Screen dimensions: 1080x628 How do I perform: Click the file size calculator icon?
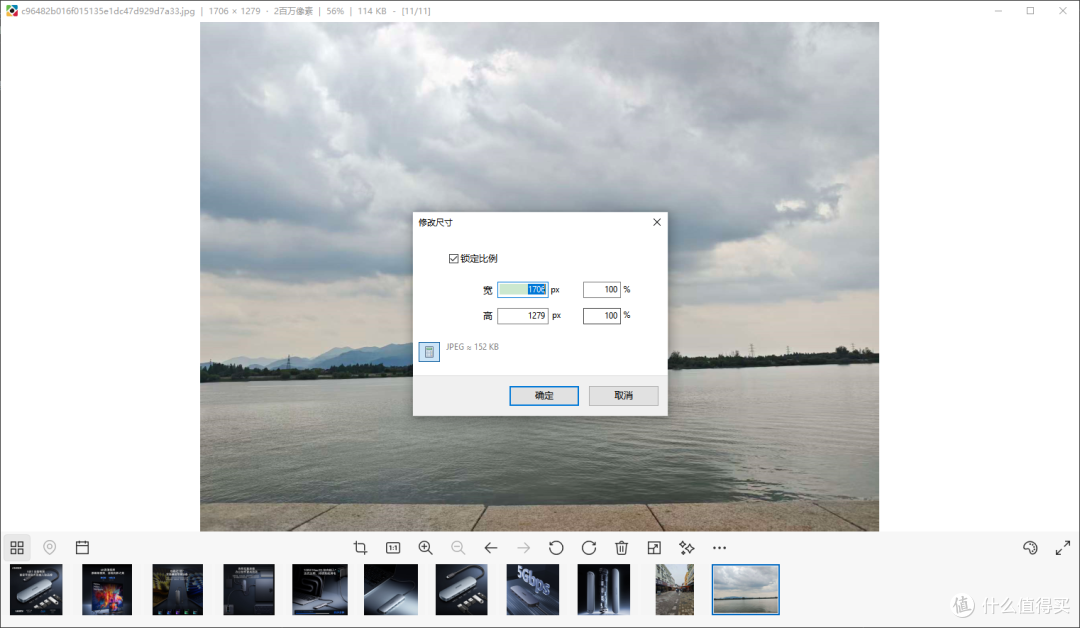click(429, 351)
